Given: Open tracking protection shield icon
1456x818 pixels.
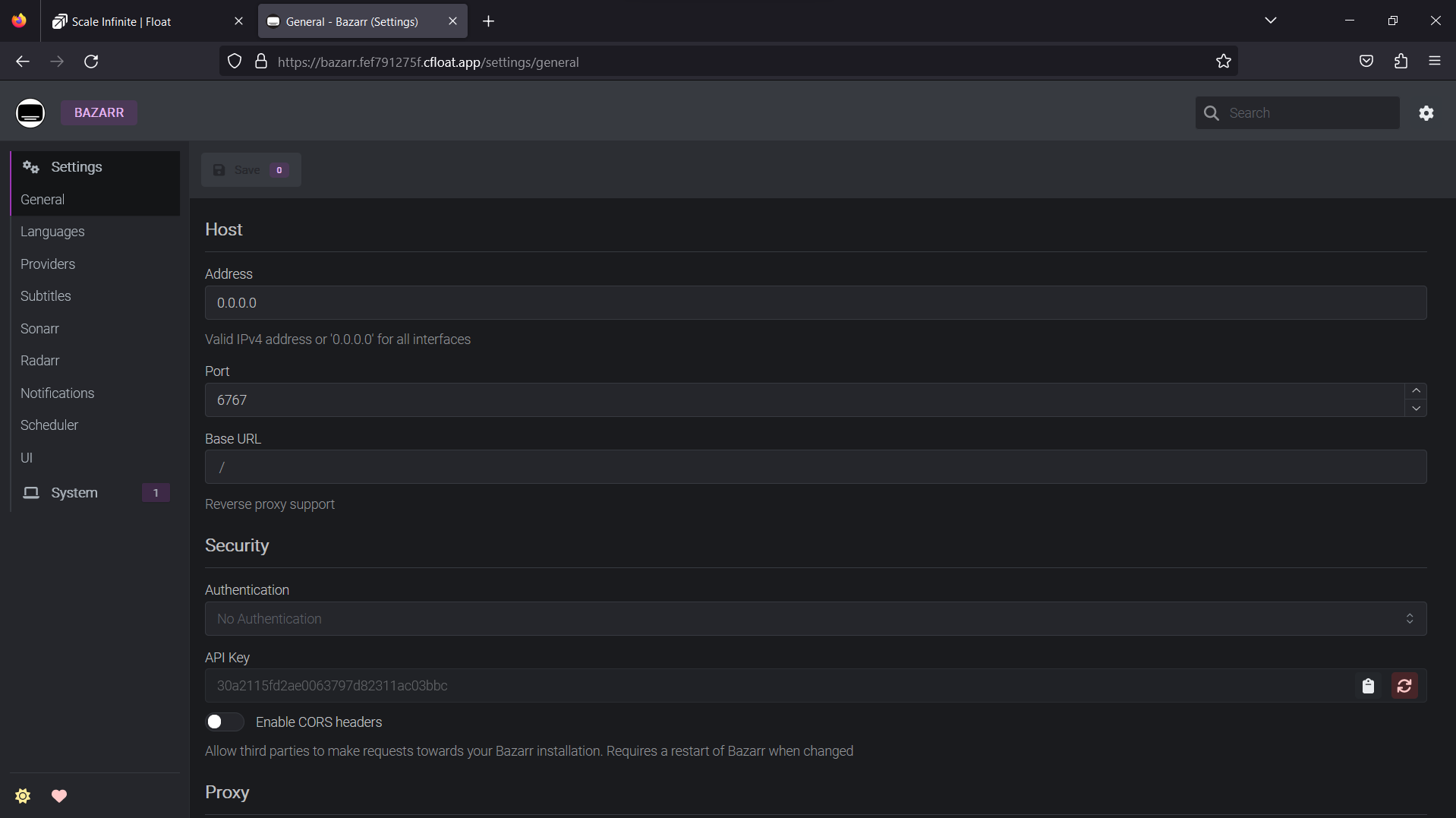Looking at the screenshot, I should click(235, 62).
